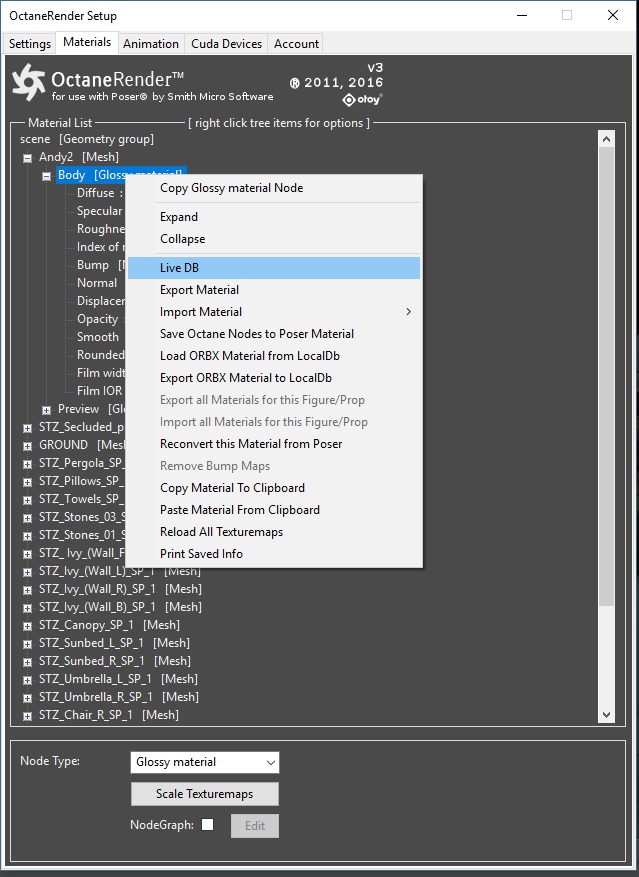Click the otoy logo

coord(362,100)
